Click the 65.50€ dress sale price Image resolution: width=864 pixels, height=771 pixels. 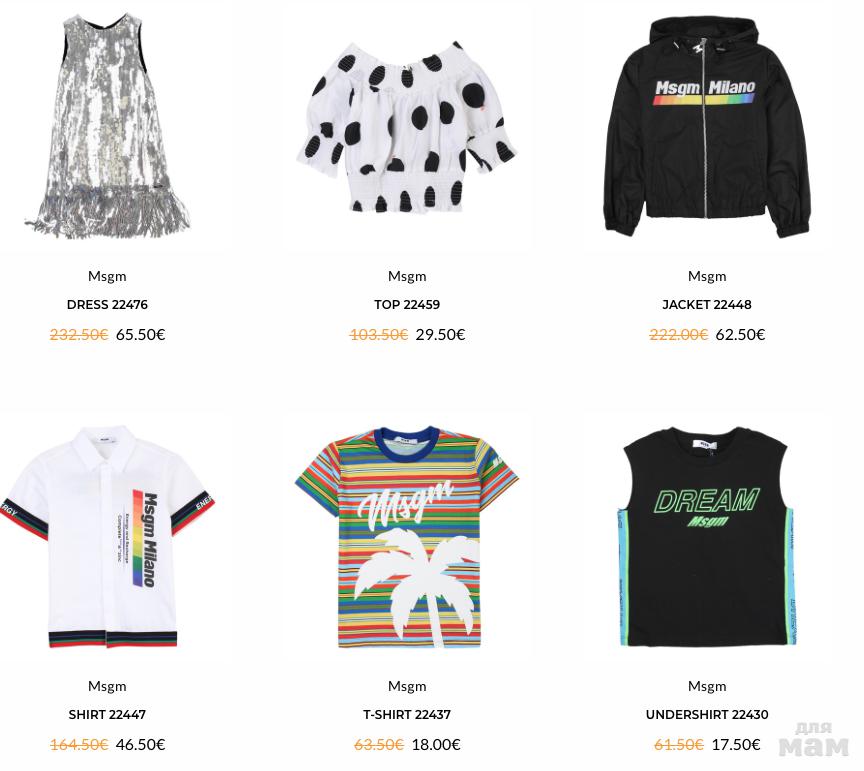(141, 335)
